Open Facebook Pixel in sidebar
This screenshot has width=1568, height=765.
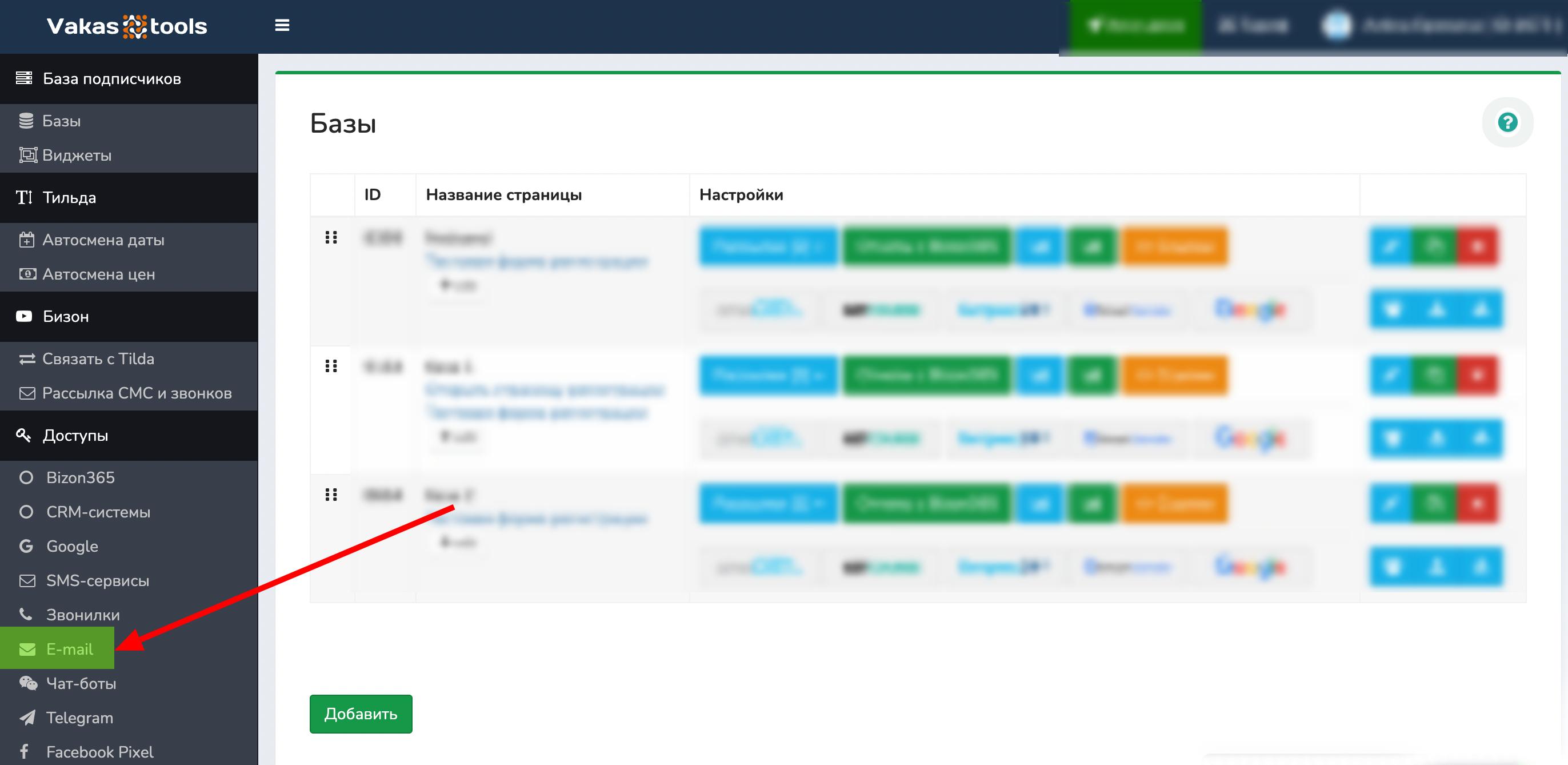click(x=99, y=752)
